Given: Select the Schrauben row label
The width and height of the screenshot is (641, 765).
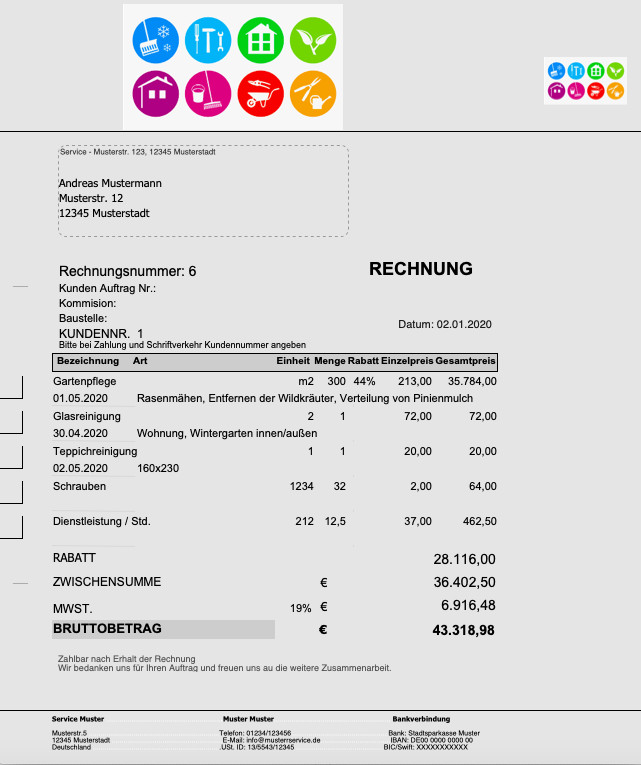Looking at the screenshot, I should (80, 486).
